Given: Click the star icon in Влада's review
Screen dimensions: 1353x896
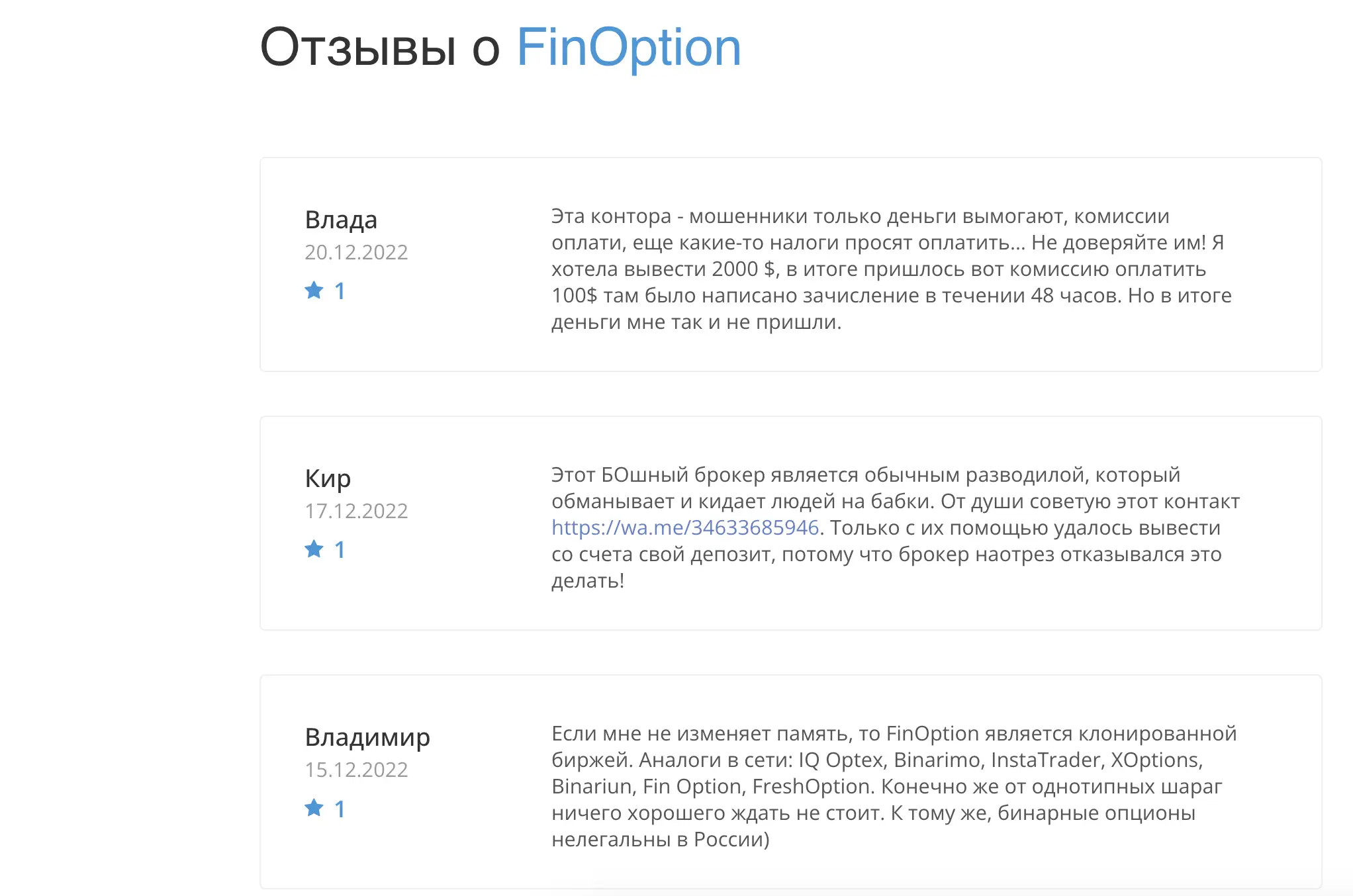Looking at the screenshot, I should pyautogui.click(x=314, y=290).
